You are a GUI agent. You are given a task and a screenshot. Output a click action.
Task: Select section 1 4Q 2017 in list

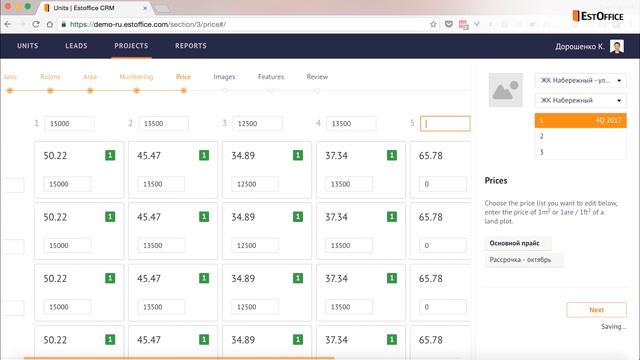[580, 120]
